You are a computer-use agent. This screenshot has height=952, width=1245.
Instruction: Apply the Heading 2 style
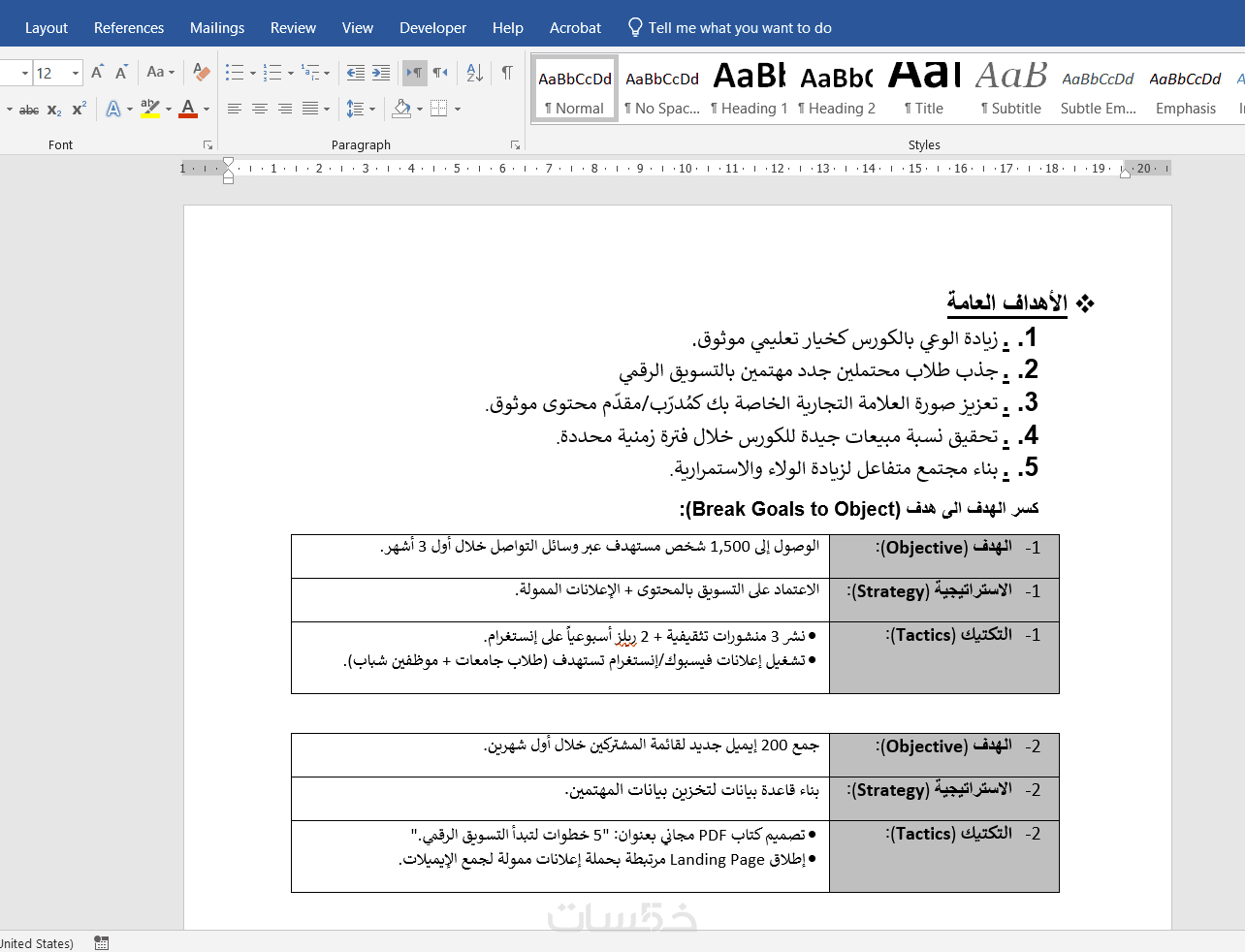pos(837,88)
